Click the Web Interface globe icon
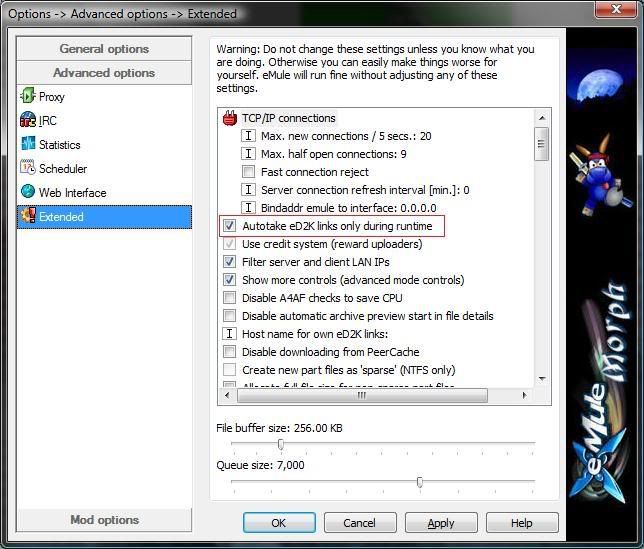Image resolution: width=644 pixels, height=549 pixels. click(28, 191)
